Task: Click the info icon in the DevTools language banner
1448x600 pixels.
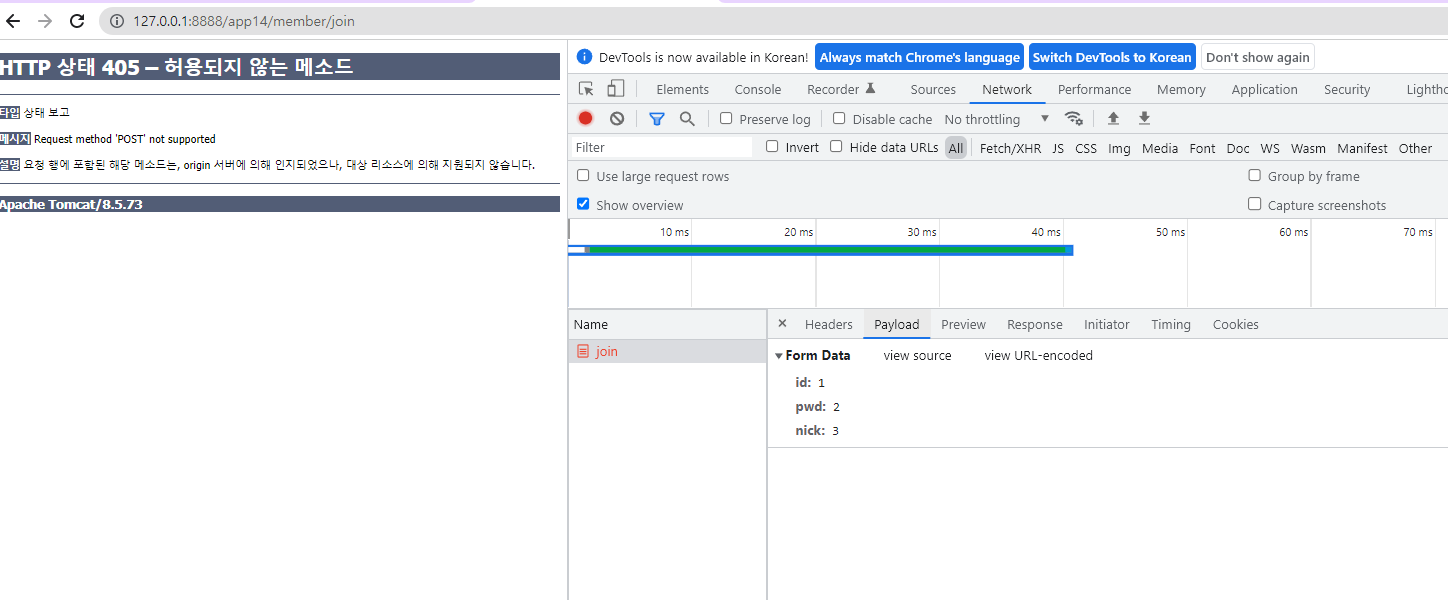Action: click(x=585, y=57)
